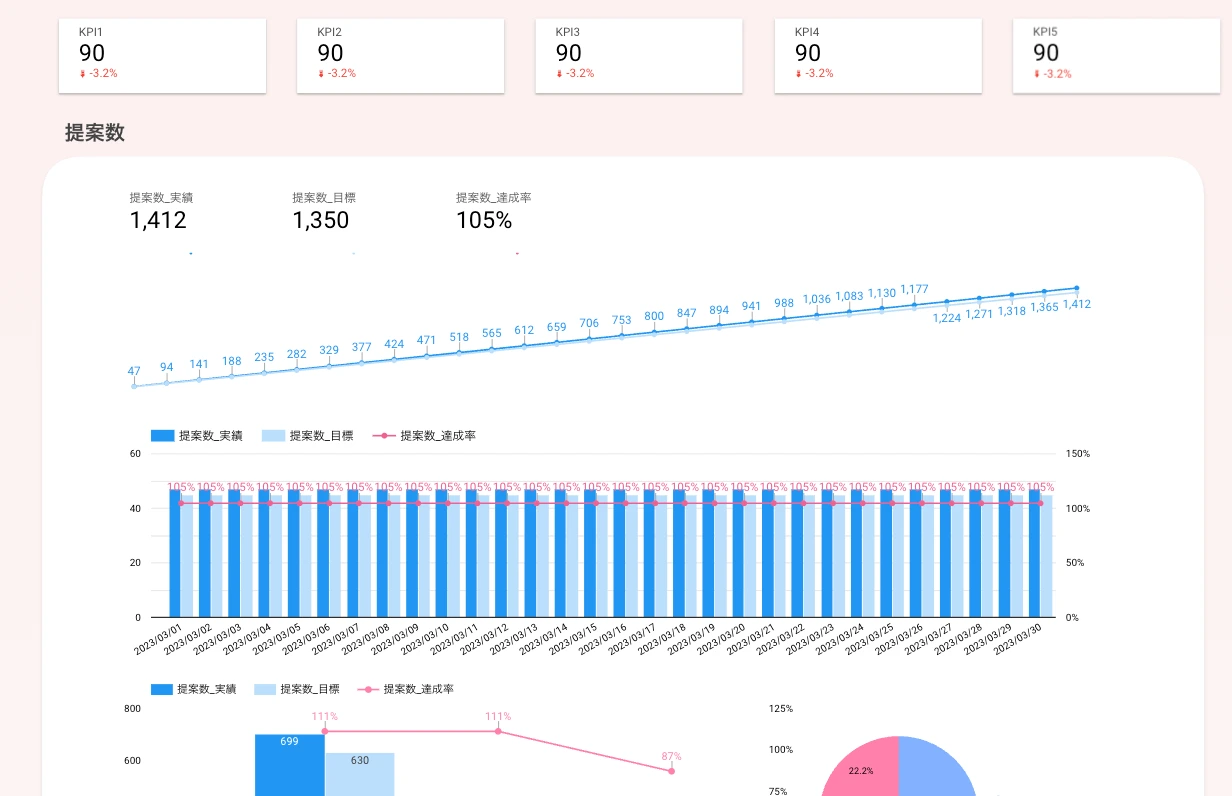Click the red down arrow in KPI3 card
The width and height of the screenshot is (1232, 796).
point(560,74)
